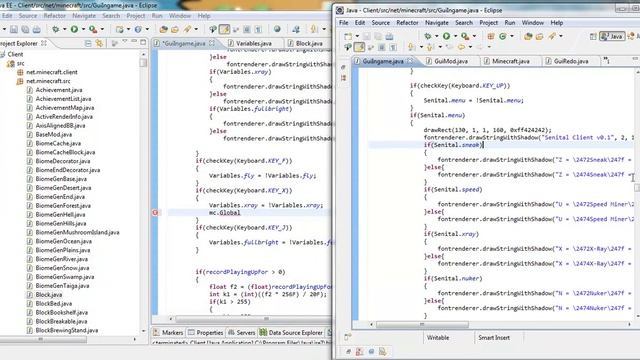Click Project Explorer vertical scrollbar thumb
Image resolution: width=640 pixels, height=360 pixels.
(143, 62)
